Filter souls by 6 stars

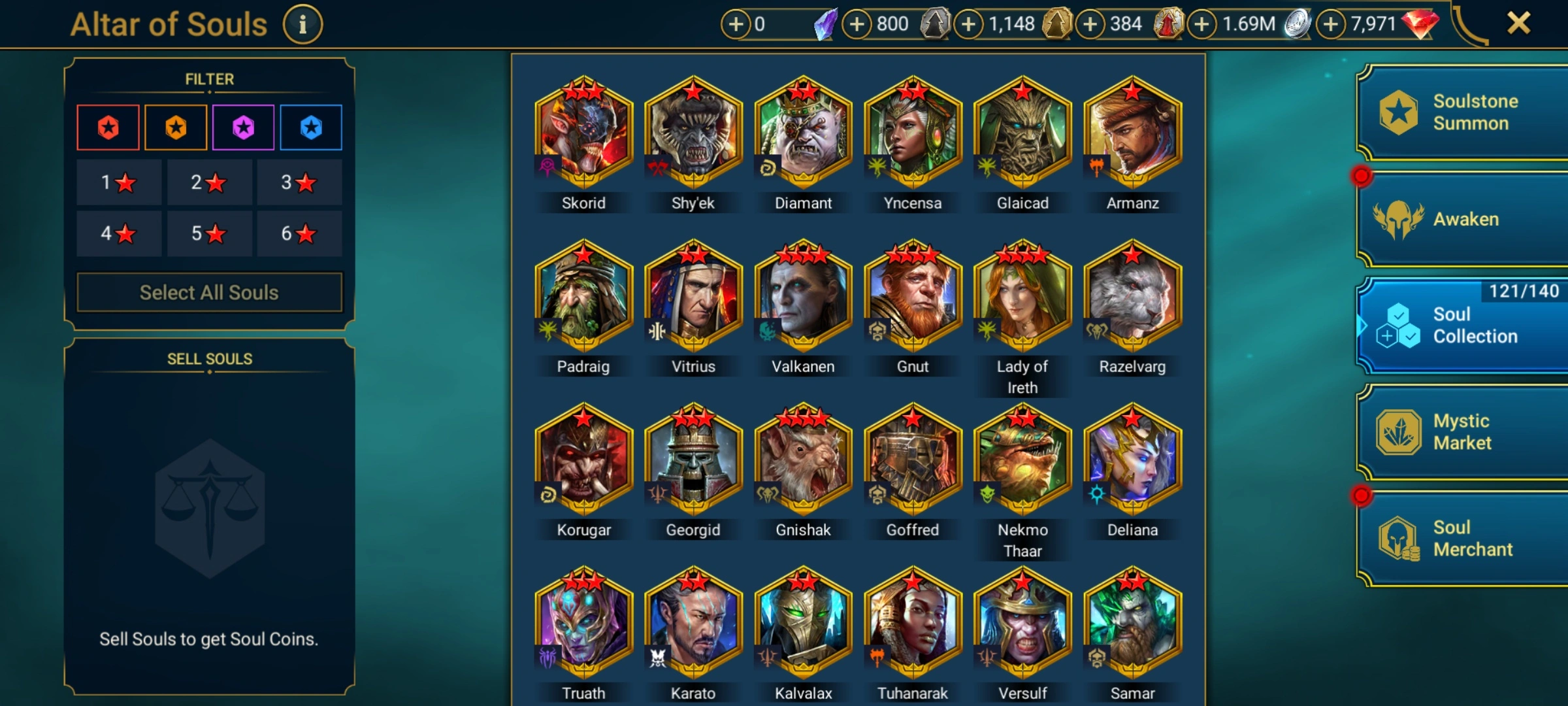(x=299, y=233)
